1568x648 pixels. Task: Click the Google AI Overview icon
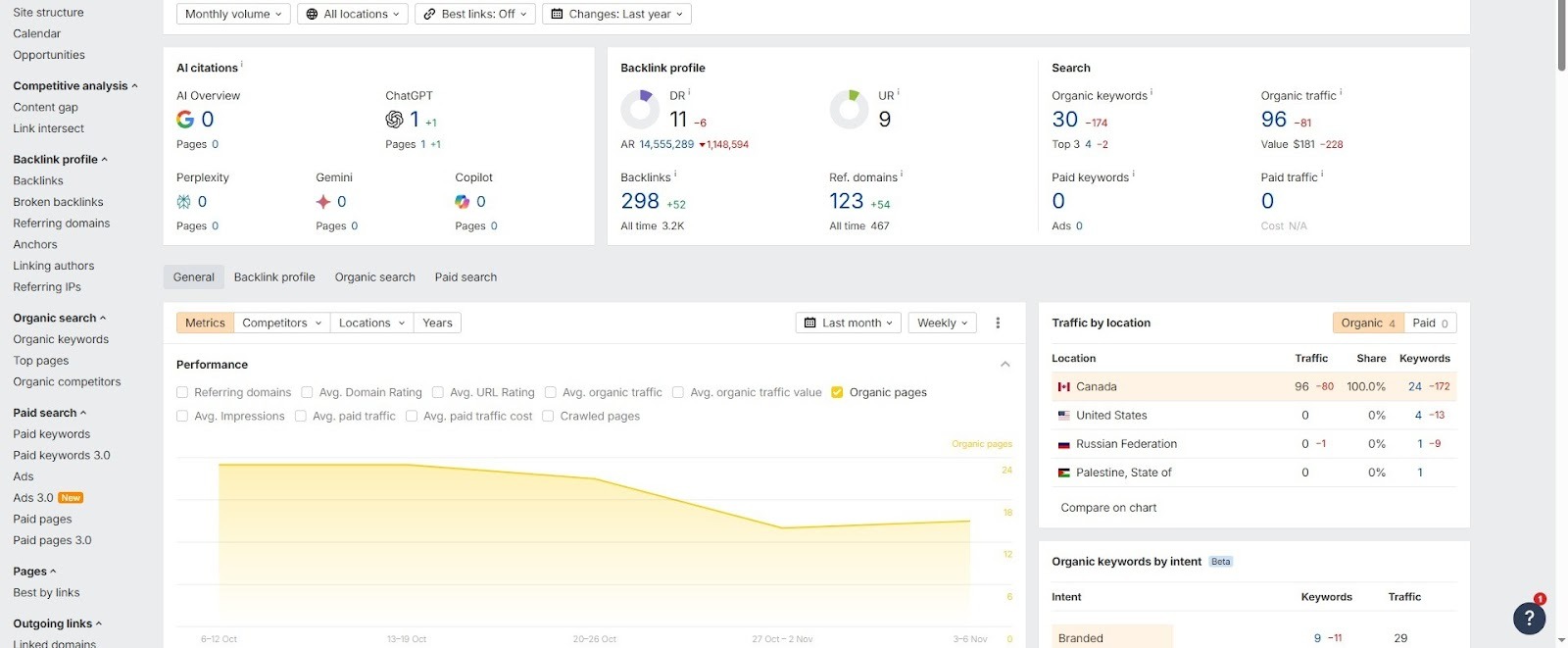185,120
